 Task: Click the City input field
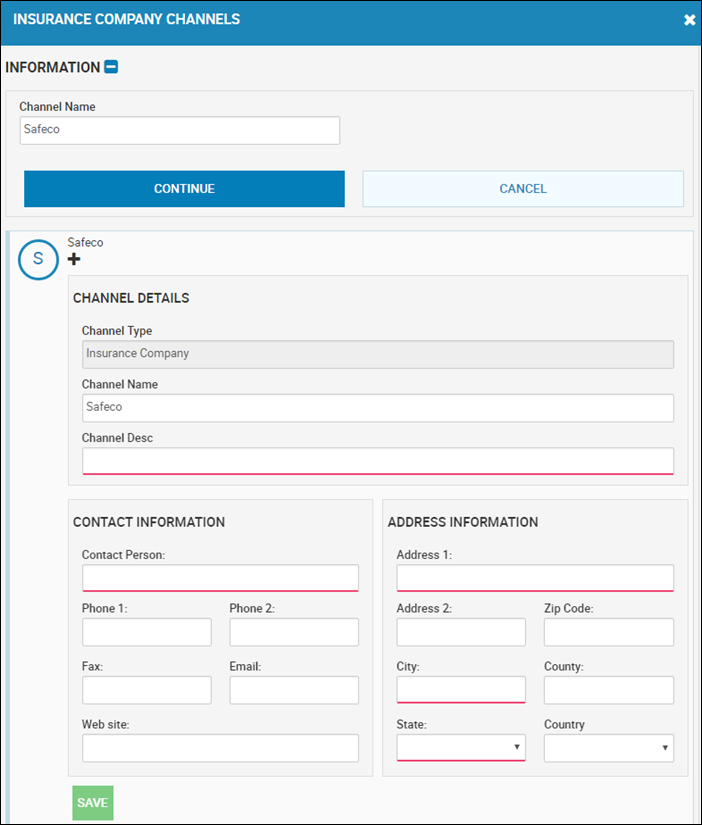pos(461,690)
